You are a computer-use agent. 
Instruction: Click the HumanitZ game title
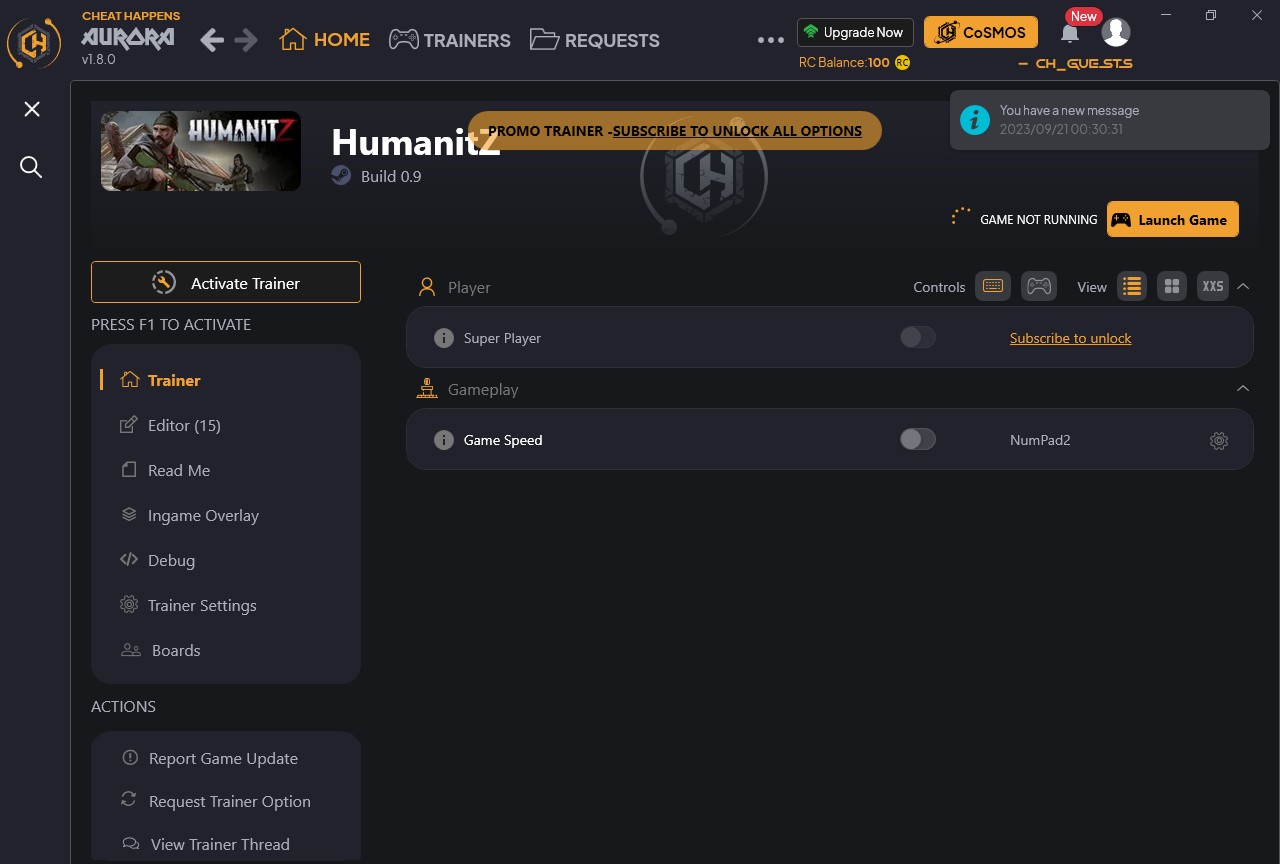click(415, 142)
